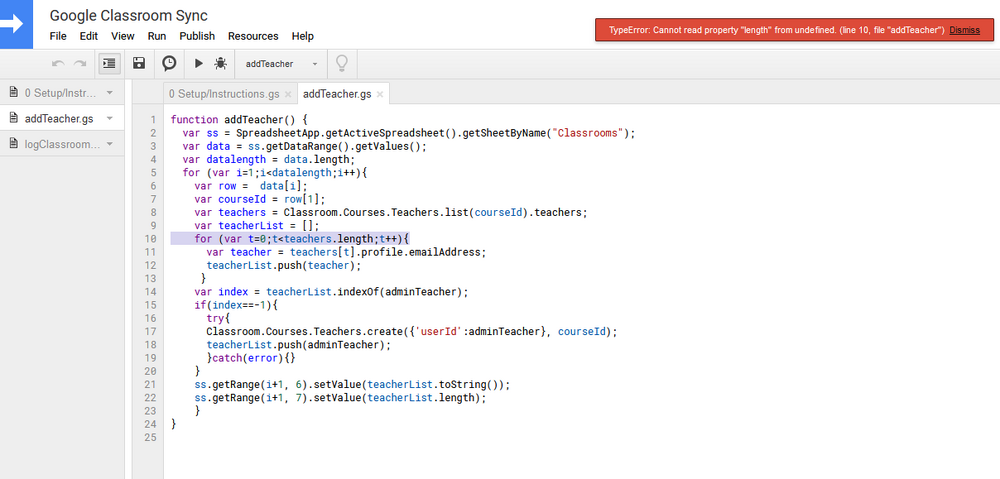Click file icon beside addTeacher.gs in sidebar
The width and height of the screenshot is (1000, 479).
13,118
